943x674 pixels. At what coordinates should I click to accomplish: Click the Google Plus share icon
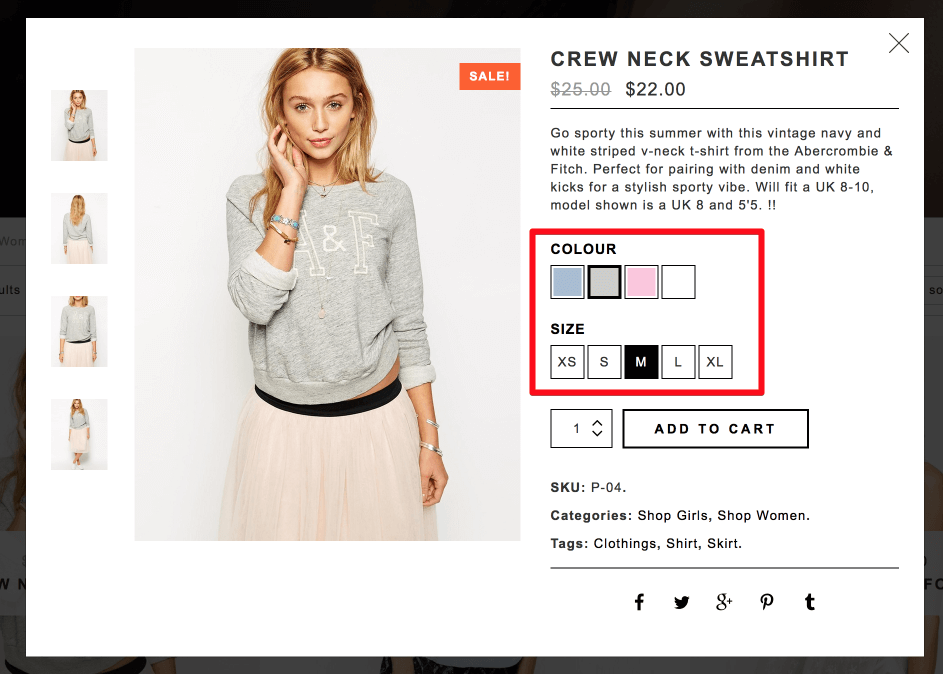[x=724, y=602]
